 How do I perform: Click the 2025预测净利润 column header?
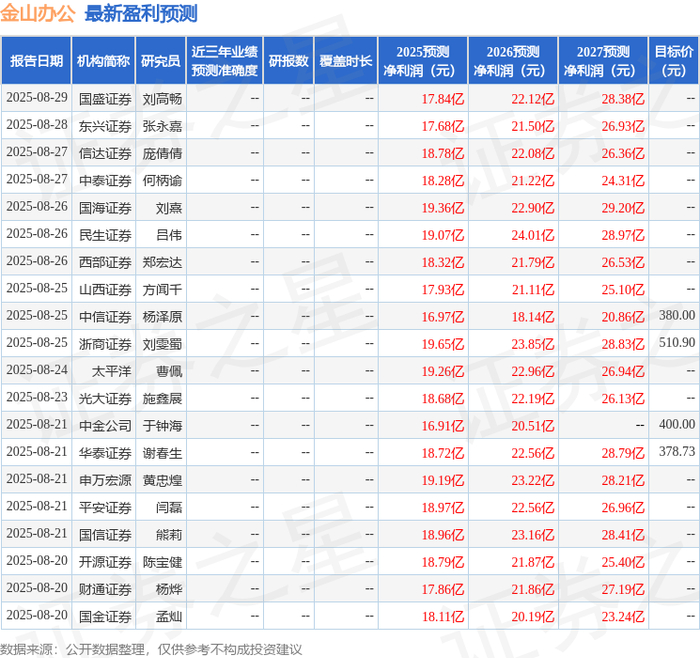tap(423, 61)
